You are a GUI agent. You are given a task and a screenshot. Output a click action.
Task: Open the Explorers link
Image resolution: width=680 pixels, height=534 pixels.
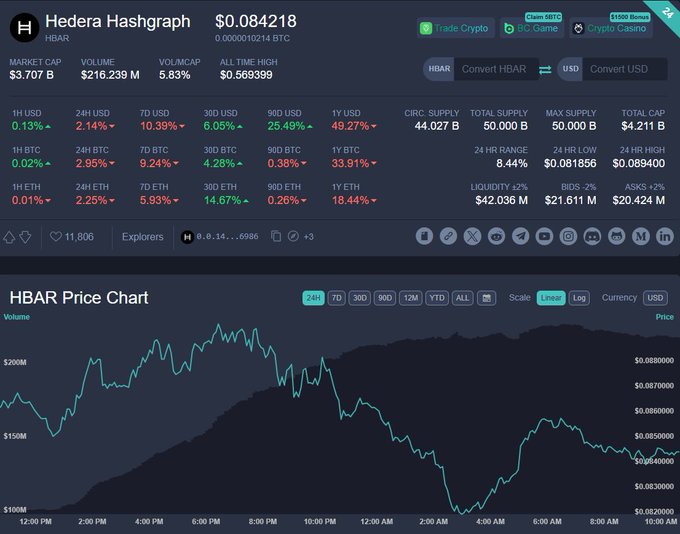pyautogui.click(x=143, y=237)
